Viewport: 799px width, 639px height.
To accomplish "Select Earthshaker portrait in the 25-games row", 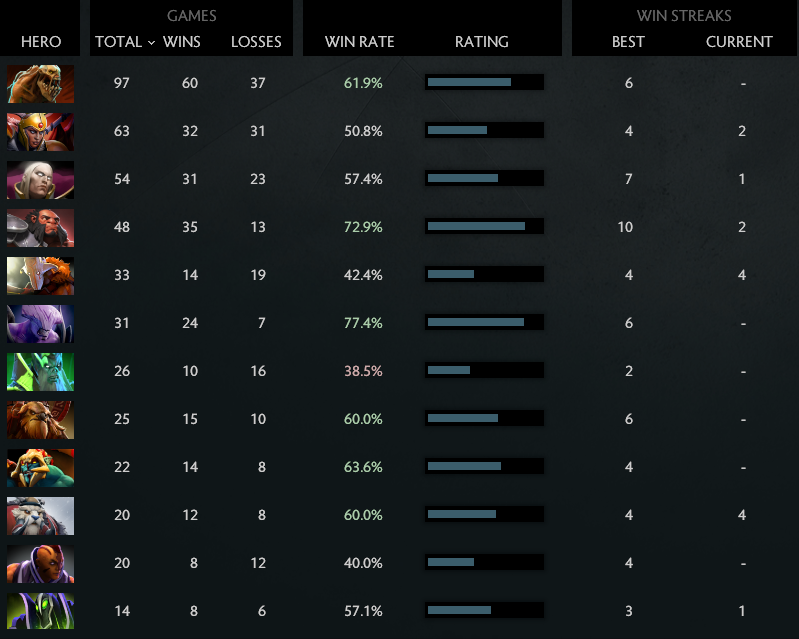I will pyautogui.click(x=40, y=419).
